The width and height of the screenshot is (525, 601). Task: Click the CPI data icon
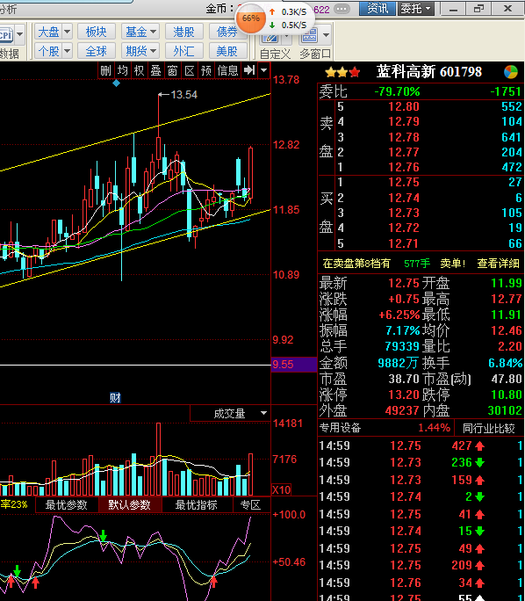[x=7, y=35]
